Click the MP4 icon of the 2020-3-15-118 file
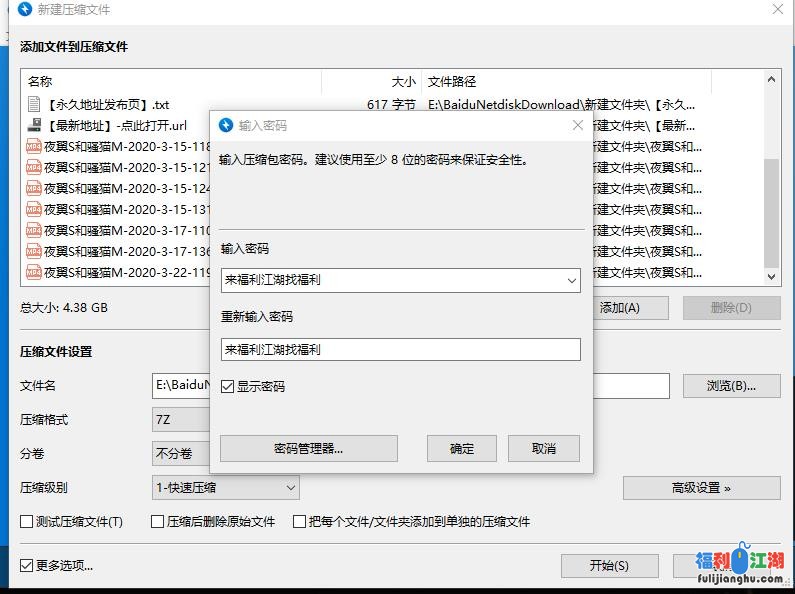Screen dimensions: 795x594 pyautogui.click(x=34, y=146)
